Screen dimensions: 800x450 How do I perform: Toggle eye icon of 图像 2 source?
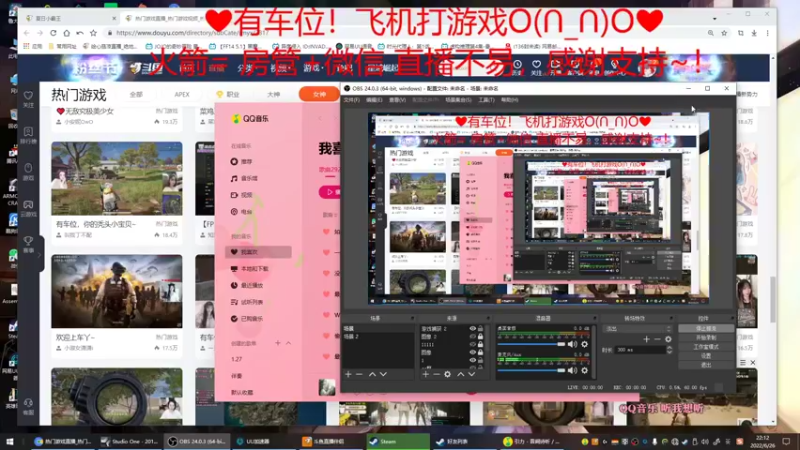click(472, 337)
